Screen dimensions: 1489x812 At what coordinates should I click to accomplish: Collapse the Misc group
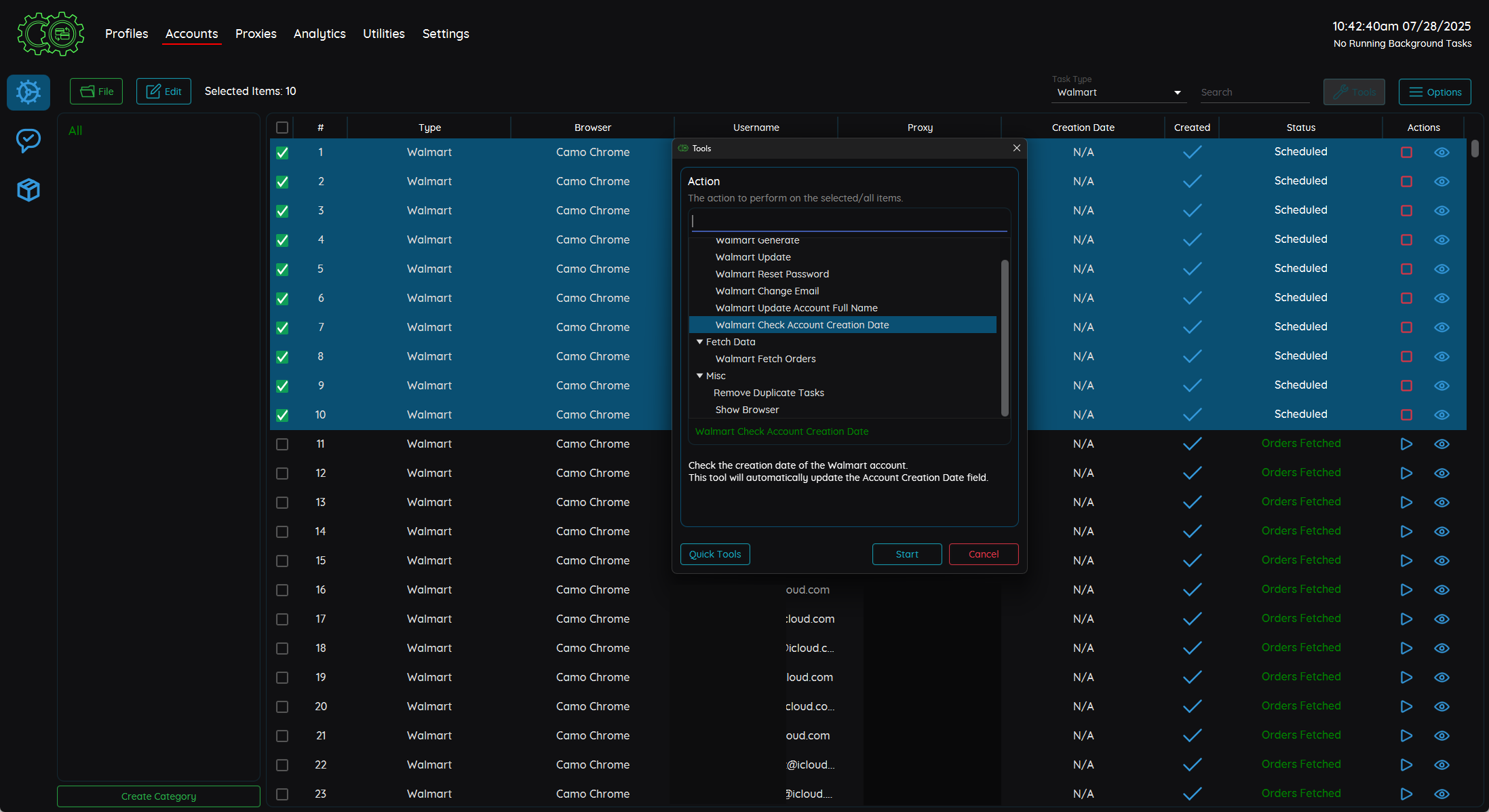point(699,376)
